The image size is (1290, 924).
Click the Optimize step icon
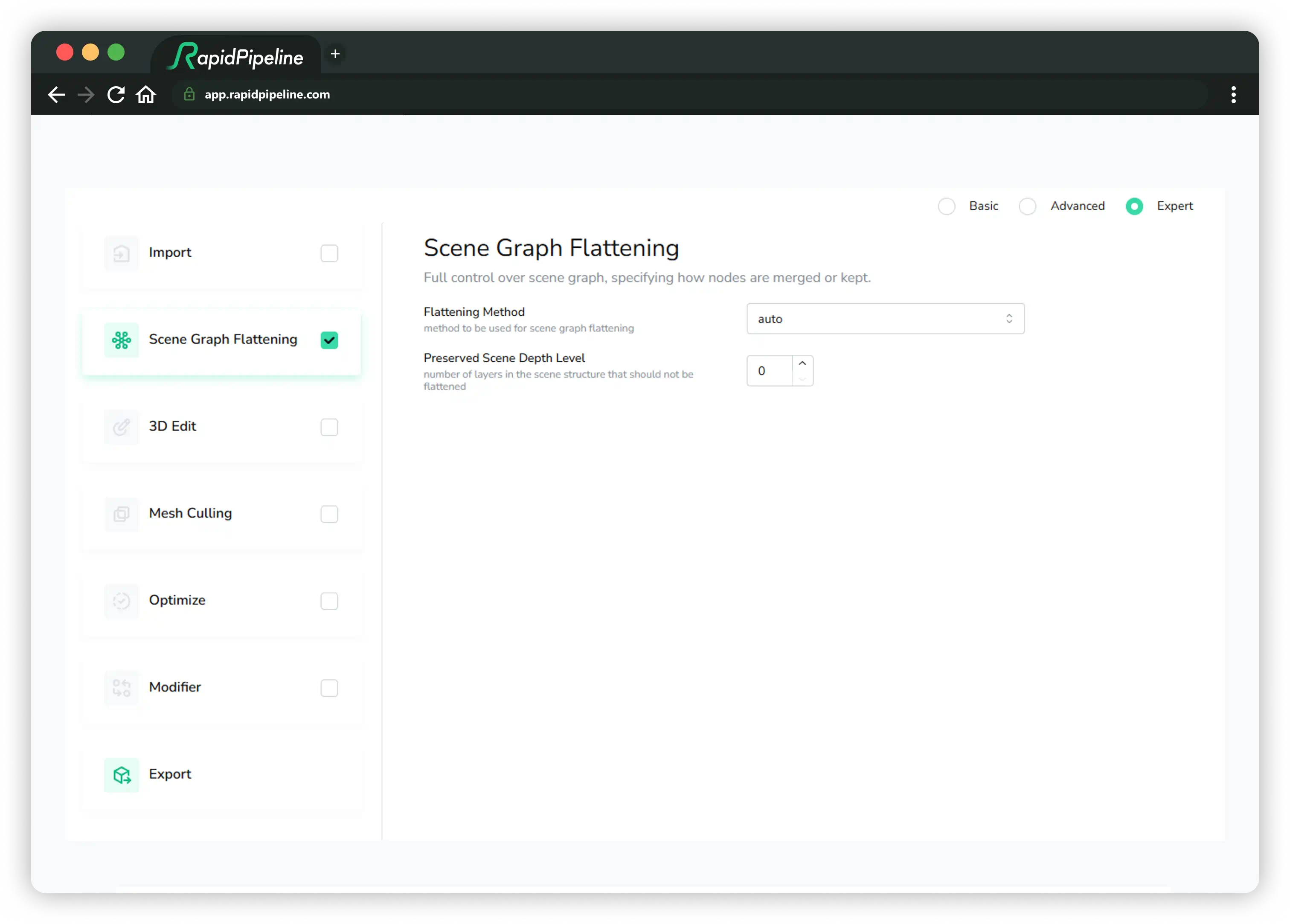point(121,601)
